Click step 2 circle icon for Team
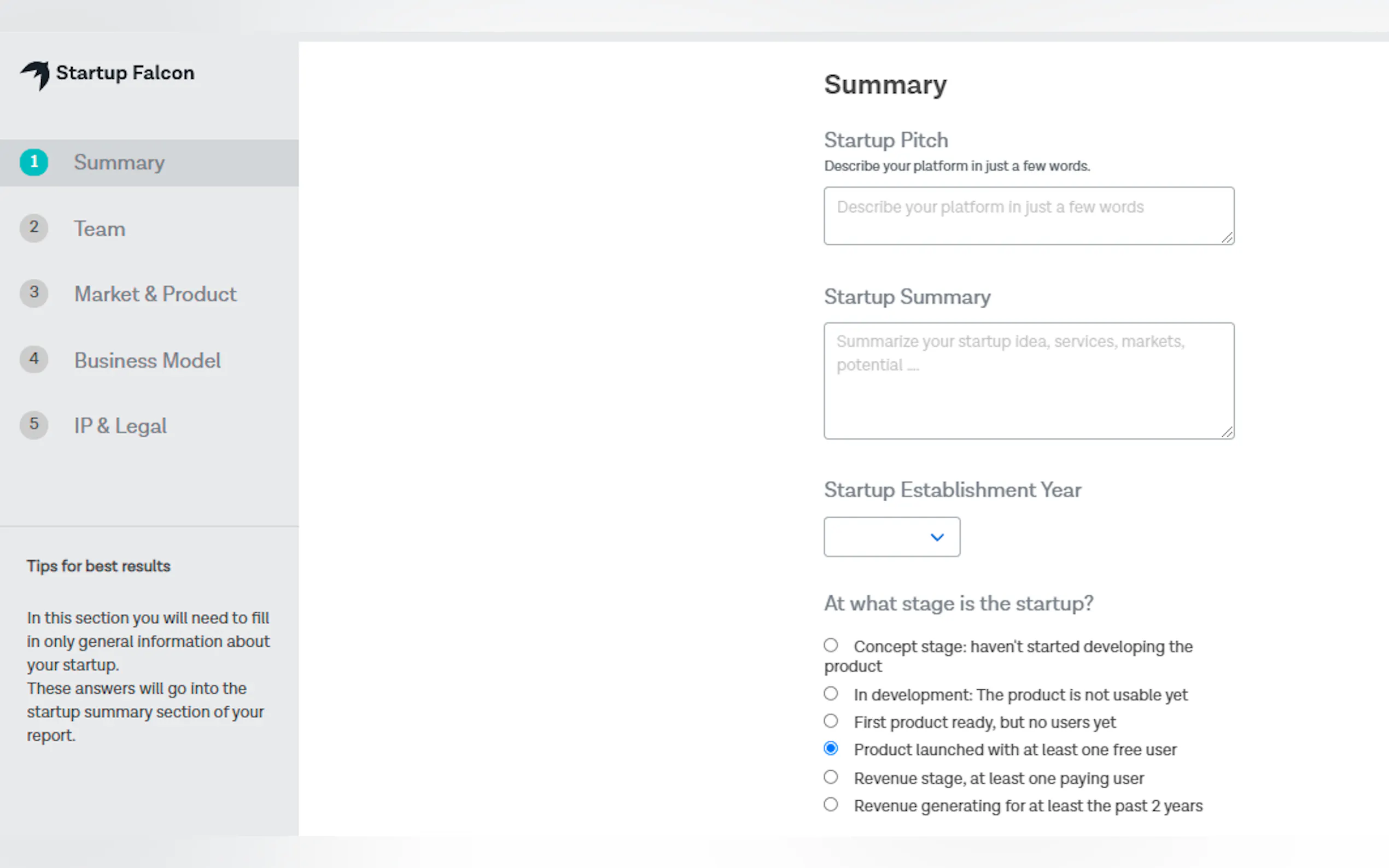This screenshot has width=1389, height=868. point(34,228)
